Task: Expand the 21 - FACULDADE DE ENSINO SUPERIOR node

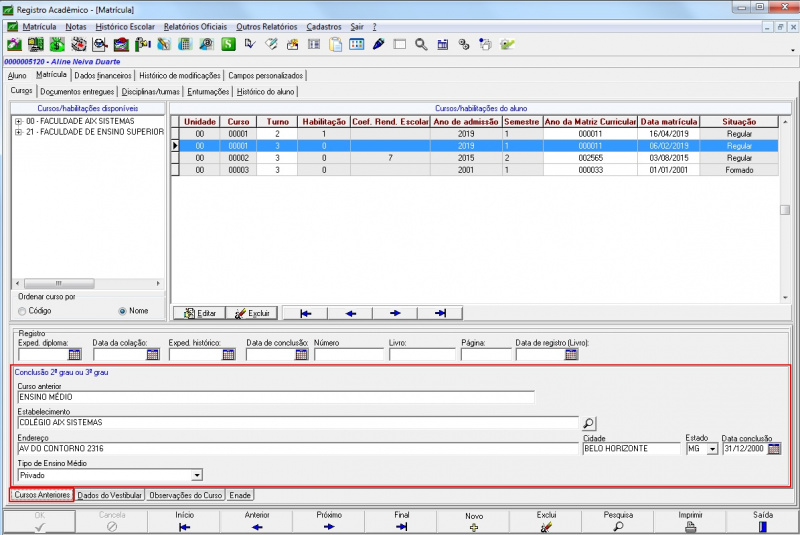Action: pyautogui.click(x=18, y=132)
